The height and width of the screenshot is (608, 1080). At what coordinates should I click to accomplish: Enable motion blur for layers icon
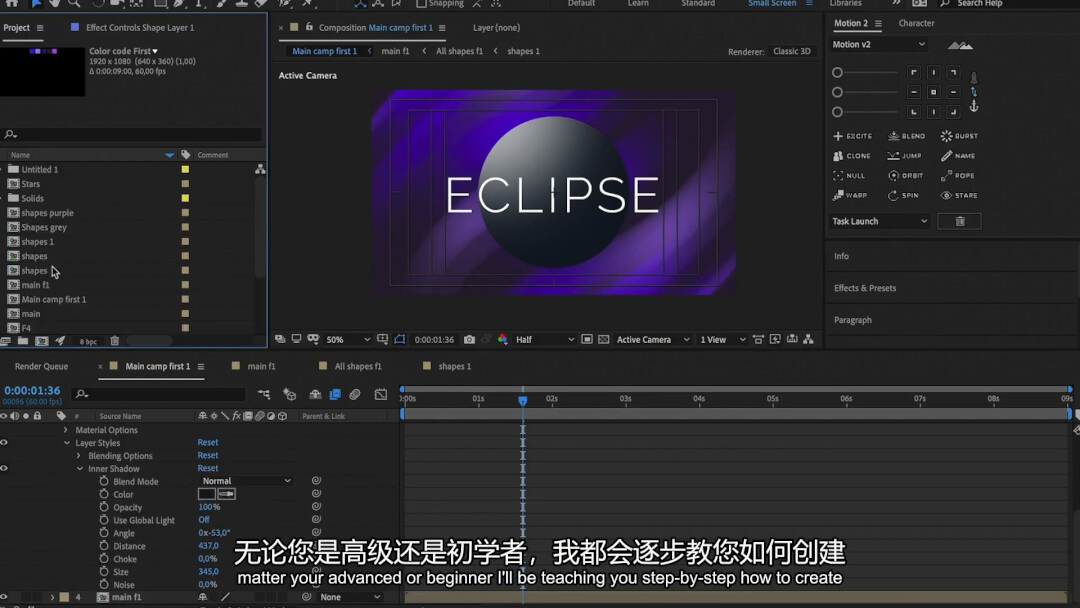pos(355,395)
